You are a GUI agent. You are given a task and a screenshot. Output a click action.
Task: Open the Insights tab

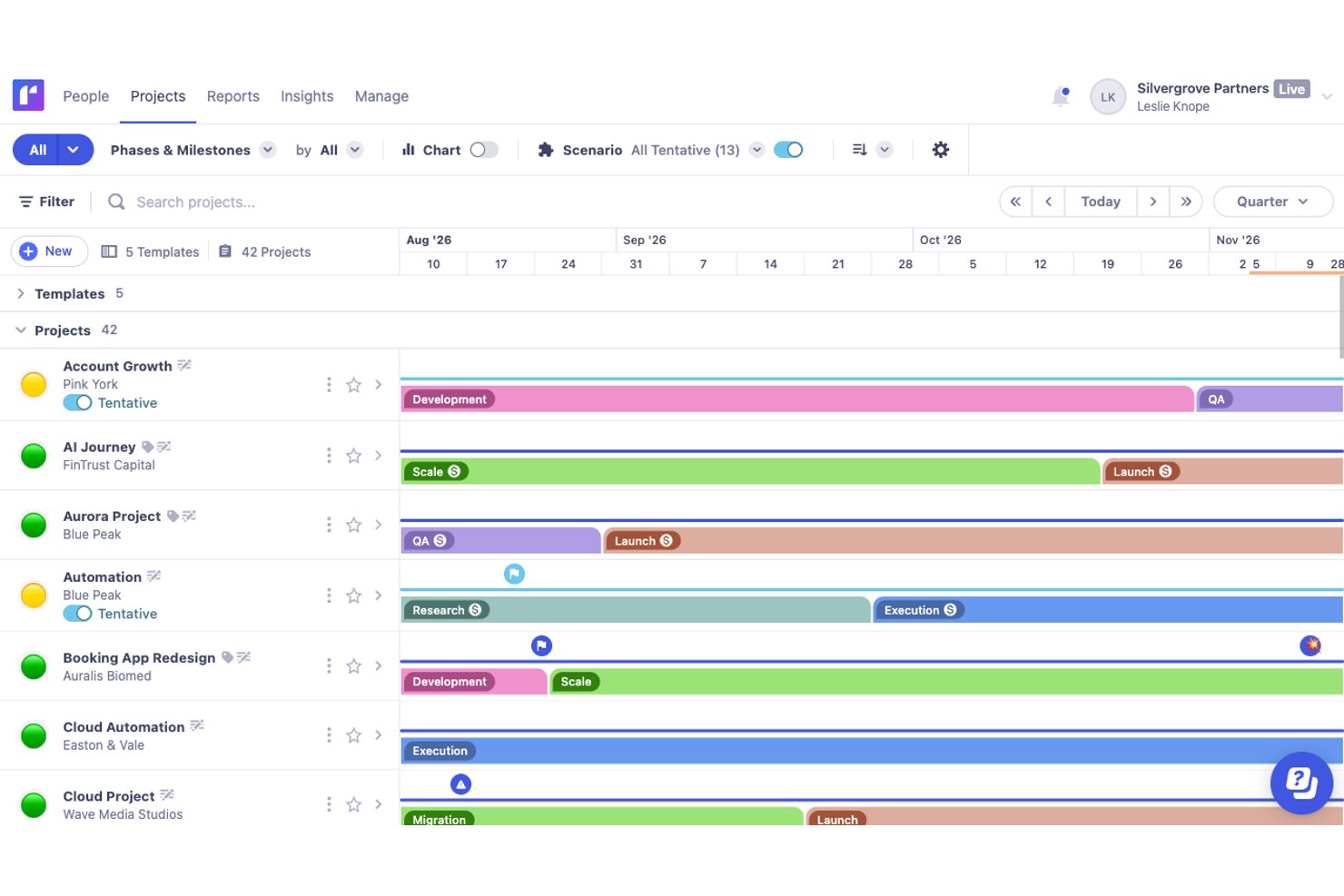[x=307, y=96]
